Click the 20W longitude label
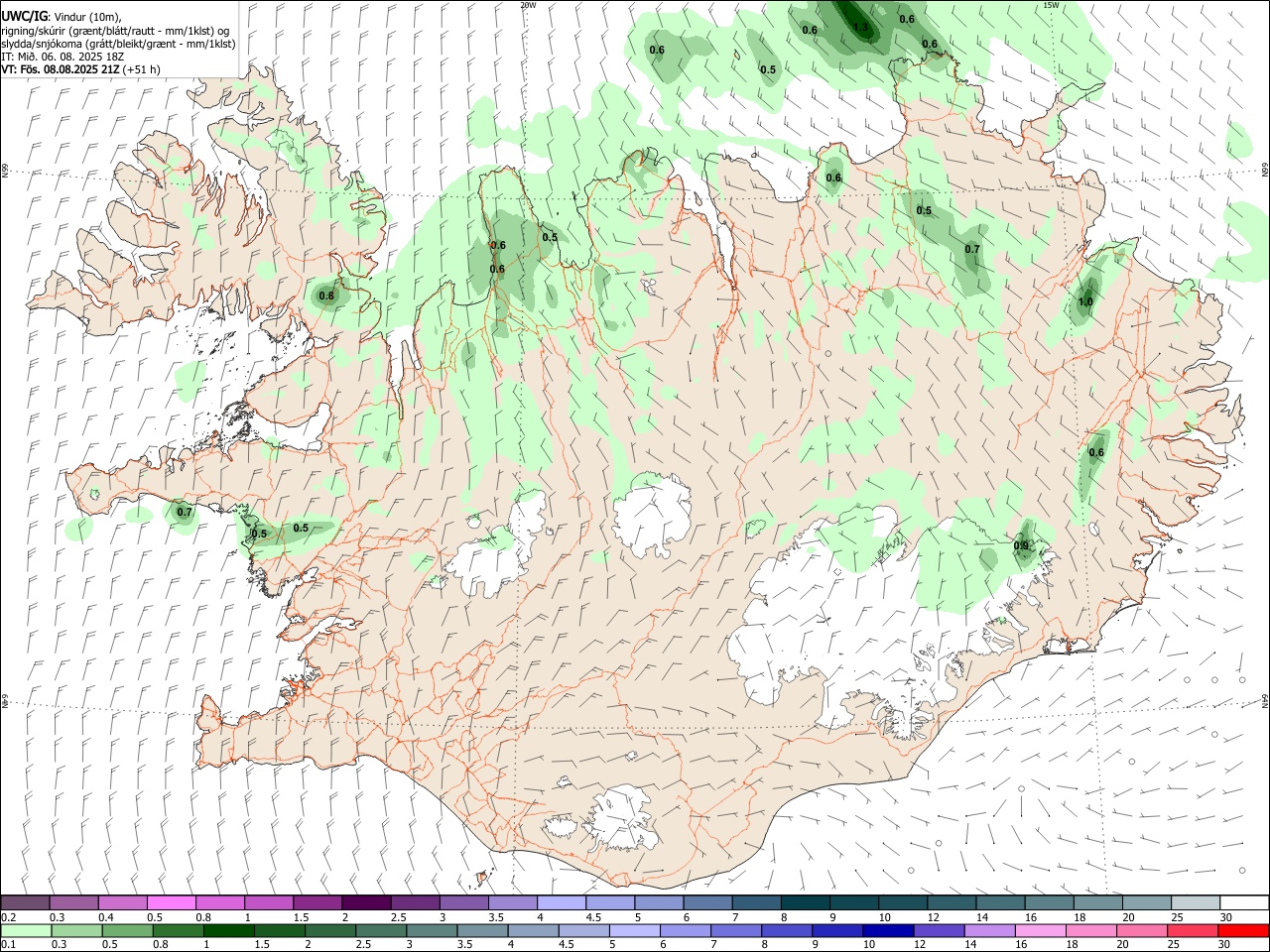 (x=528, y=5)
